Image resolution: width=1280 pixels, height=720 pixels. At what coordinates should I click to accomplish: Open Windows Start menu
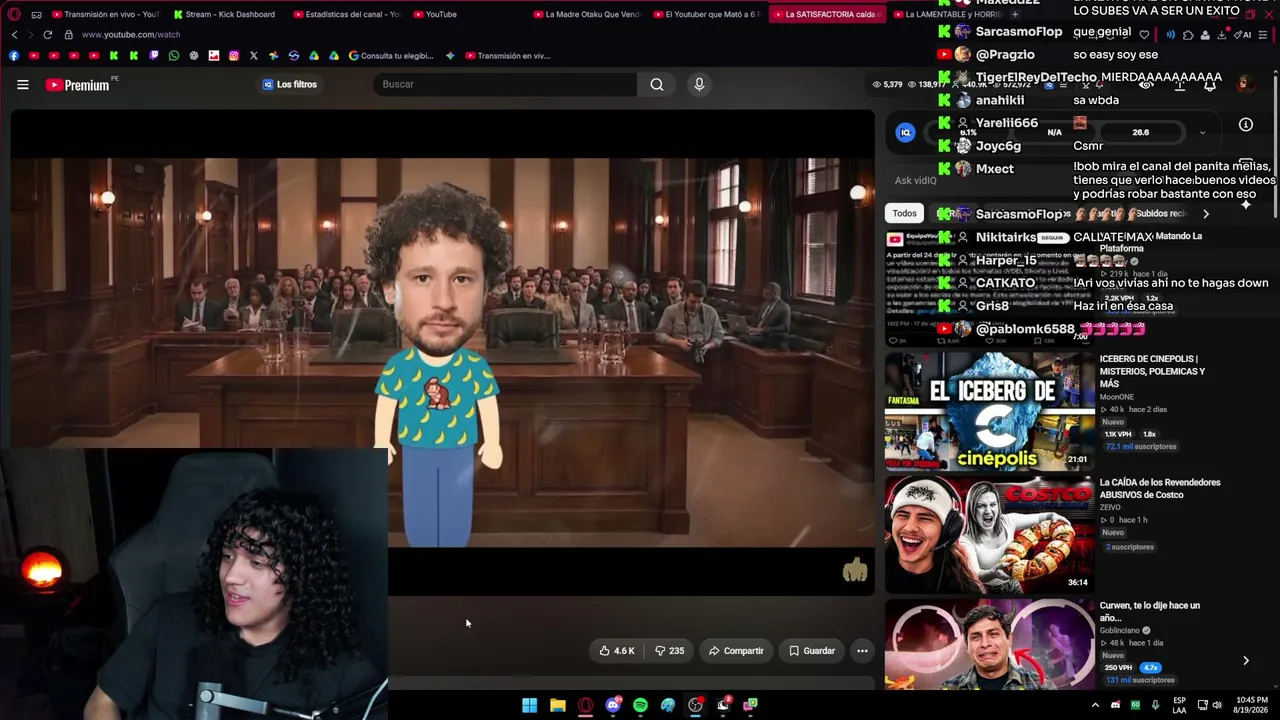[529, 705]
